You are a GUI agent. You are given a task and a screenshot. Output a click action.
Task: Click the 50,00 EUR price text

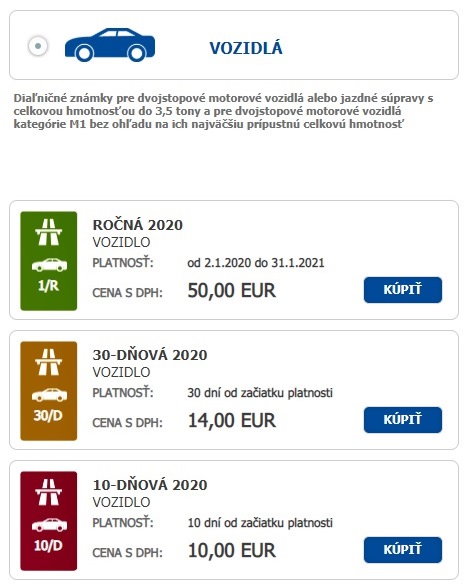pyautogui.click(x=232, y=290)
